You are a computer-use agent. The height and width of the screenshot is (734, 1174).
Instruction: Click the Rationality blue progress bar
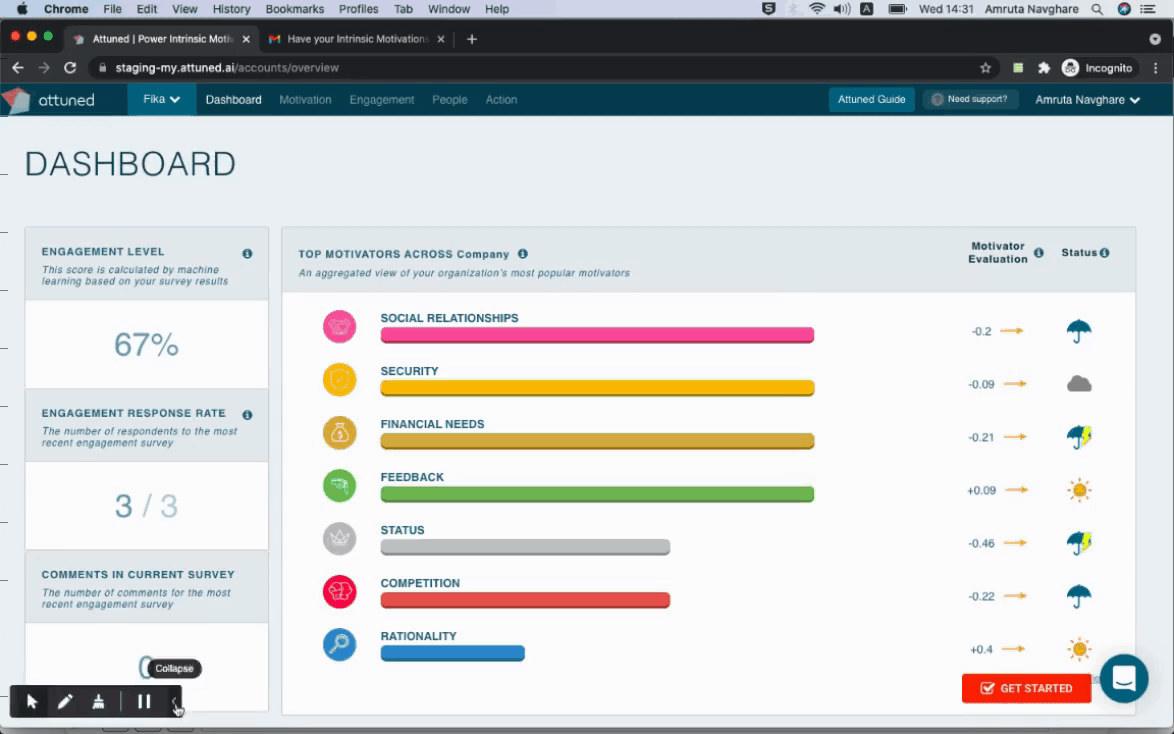pyautogui.click(x=452, y=653)
